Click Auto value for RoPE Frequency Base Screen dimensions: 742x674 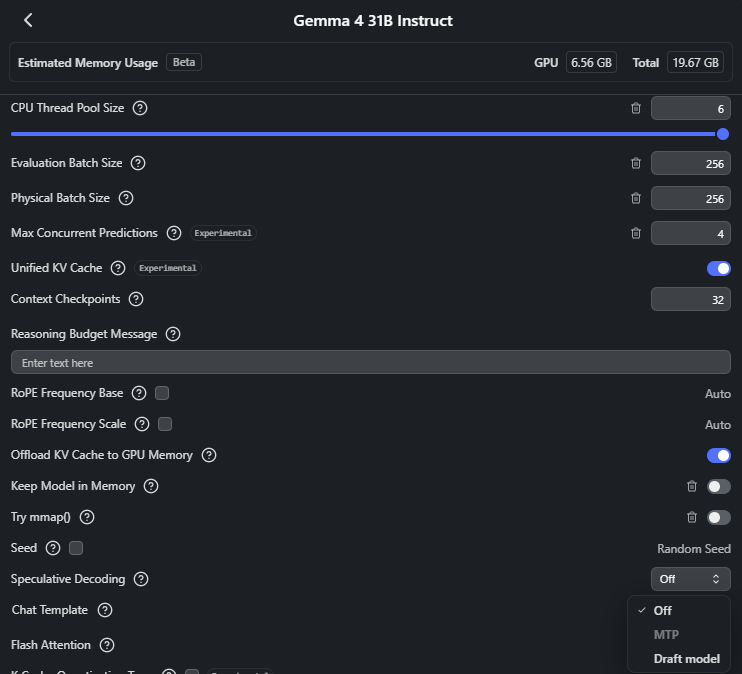(717, 394)
